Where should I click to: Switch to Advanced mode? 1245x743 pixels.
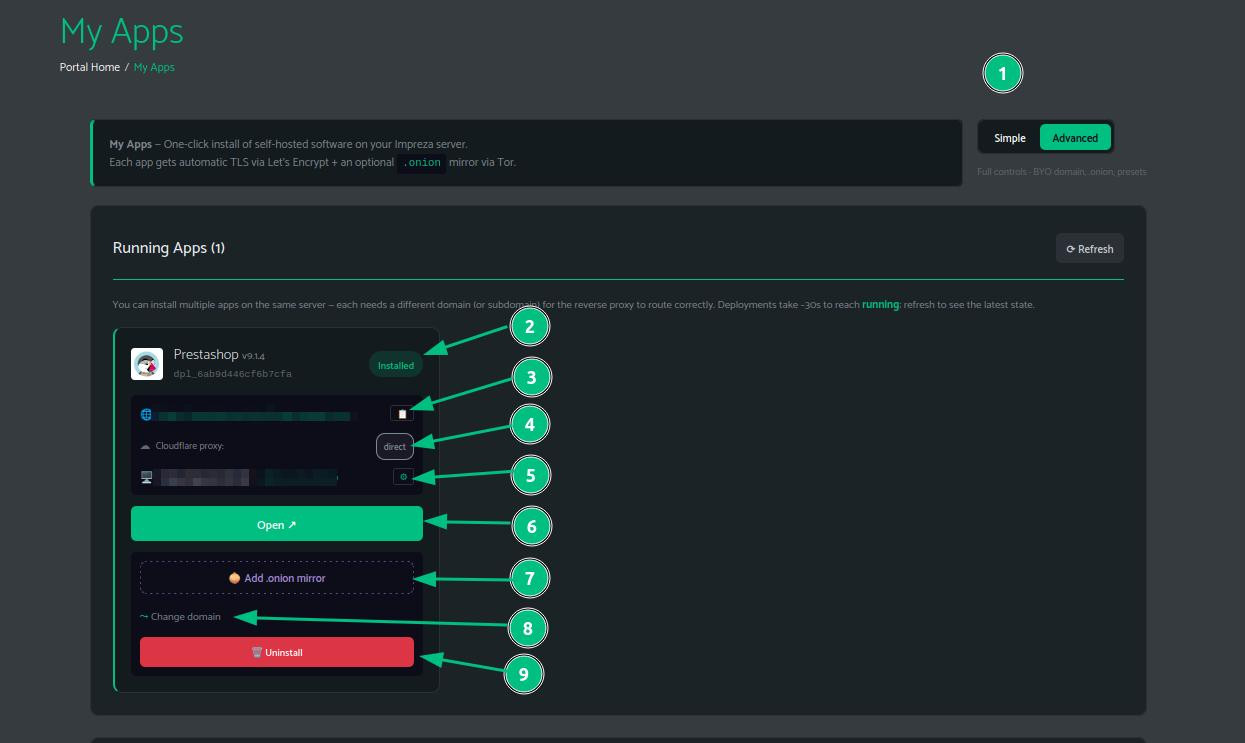pos(1075,138)
